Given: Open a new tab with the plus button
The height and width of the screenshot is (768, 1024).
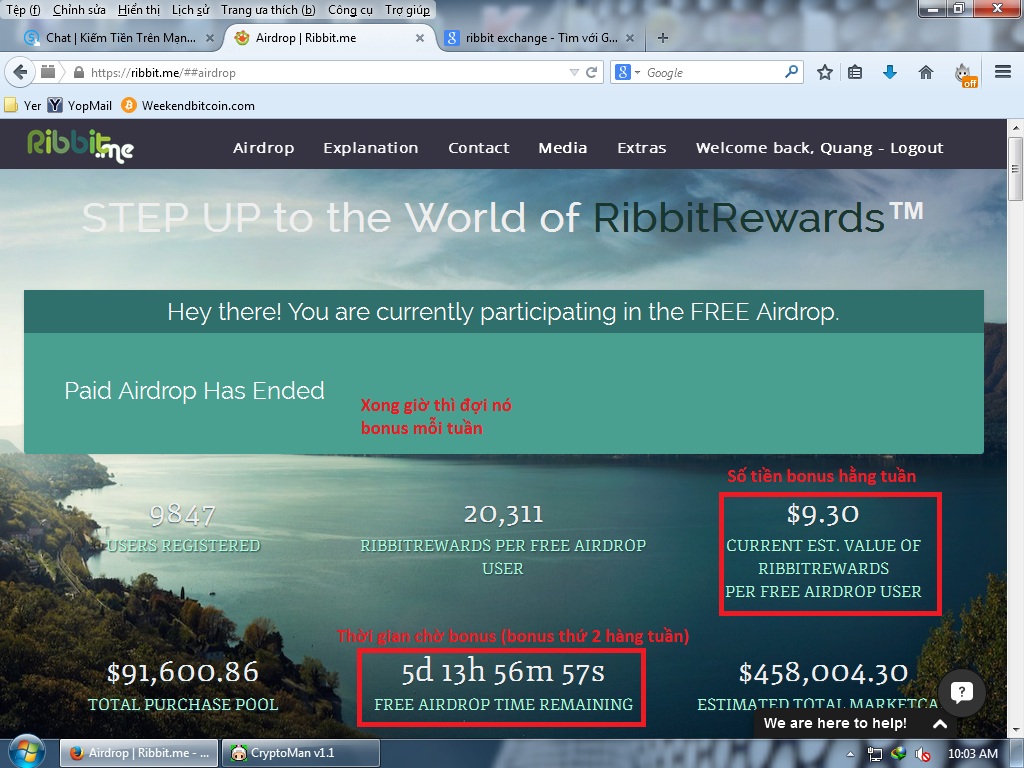Looking at the screenshot, I should pos(663,38).
